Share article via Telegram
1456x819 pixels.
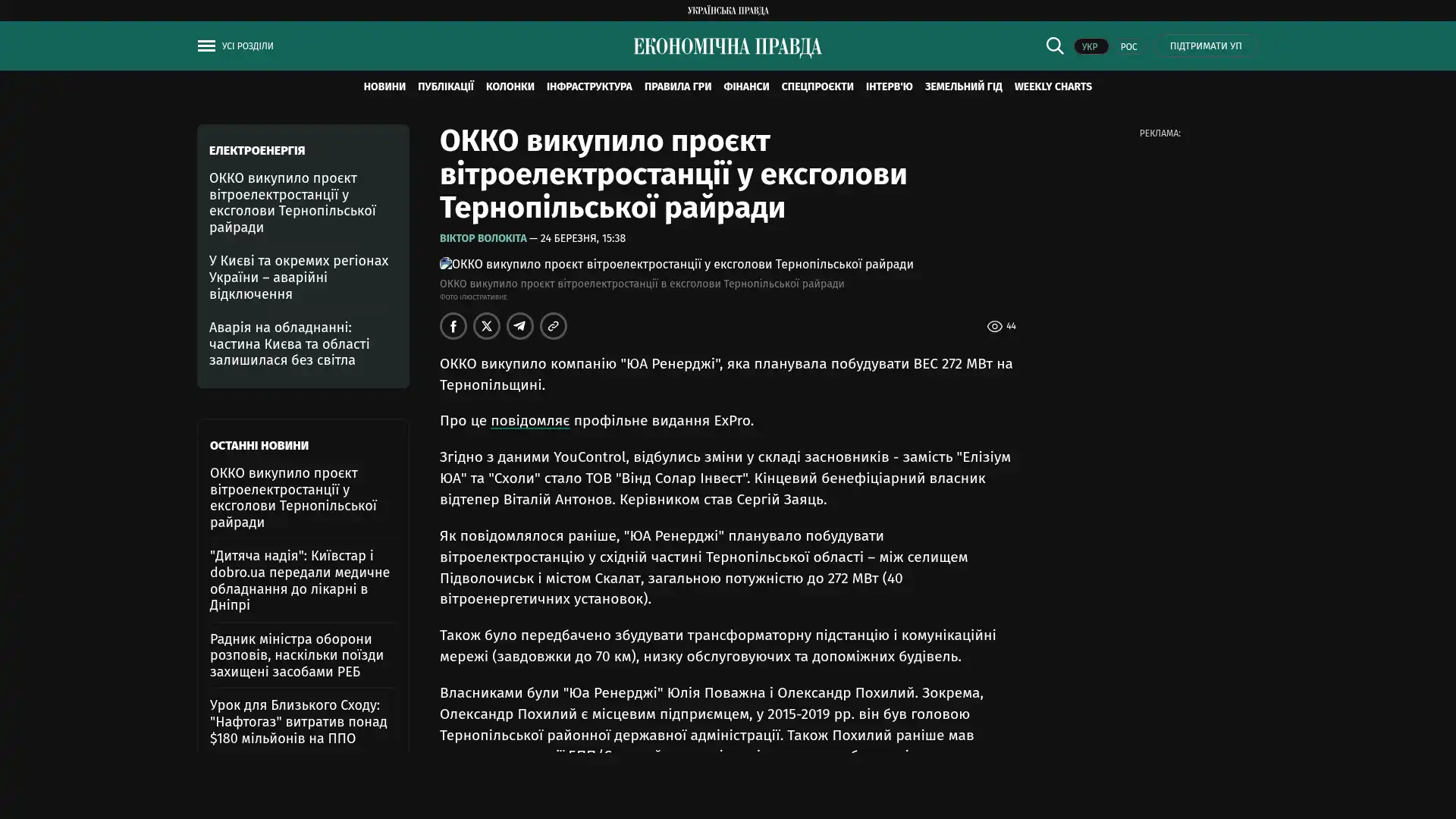tap(520, 326)
